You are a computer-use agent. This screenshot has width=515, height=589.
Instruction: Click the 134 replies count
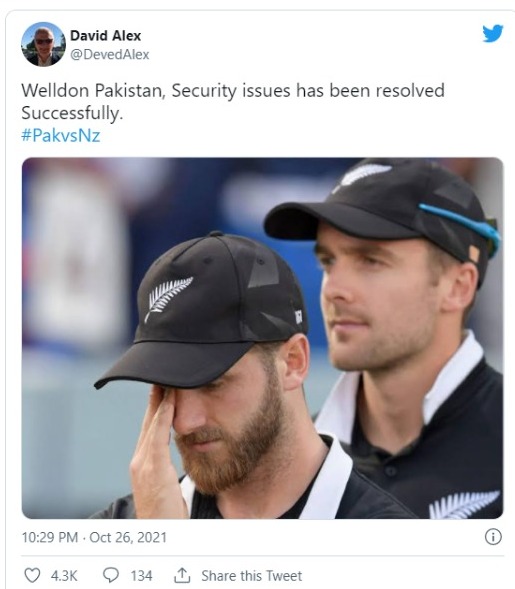point(141,575)
